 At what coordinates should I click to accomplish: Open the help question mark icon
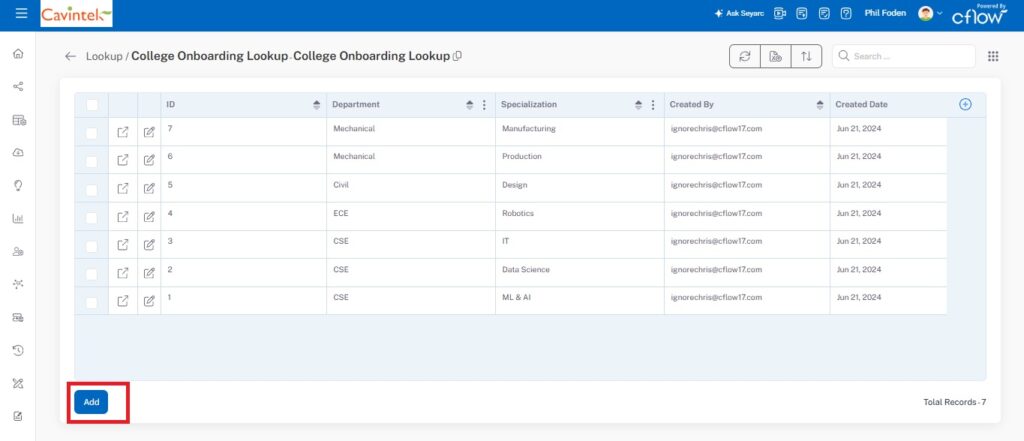pyautogui.click(x=846, y=14)
